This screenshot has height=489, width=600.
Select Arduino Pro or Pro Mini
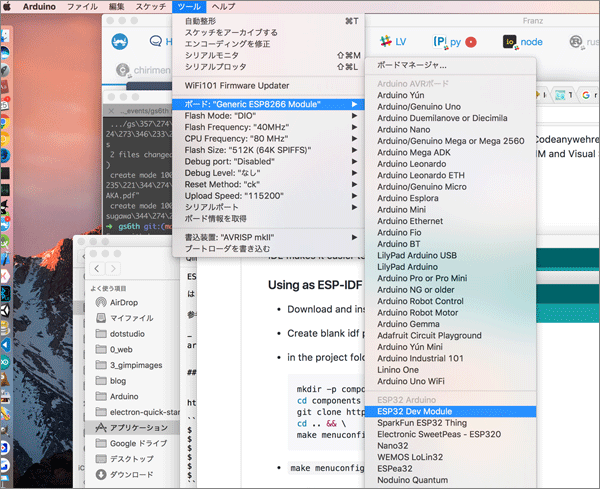[x=450, y=278]
